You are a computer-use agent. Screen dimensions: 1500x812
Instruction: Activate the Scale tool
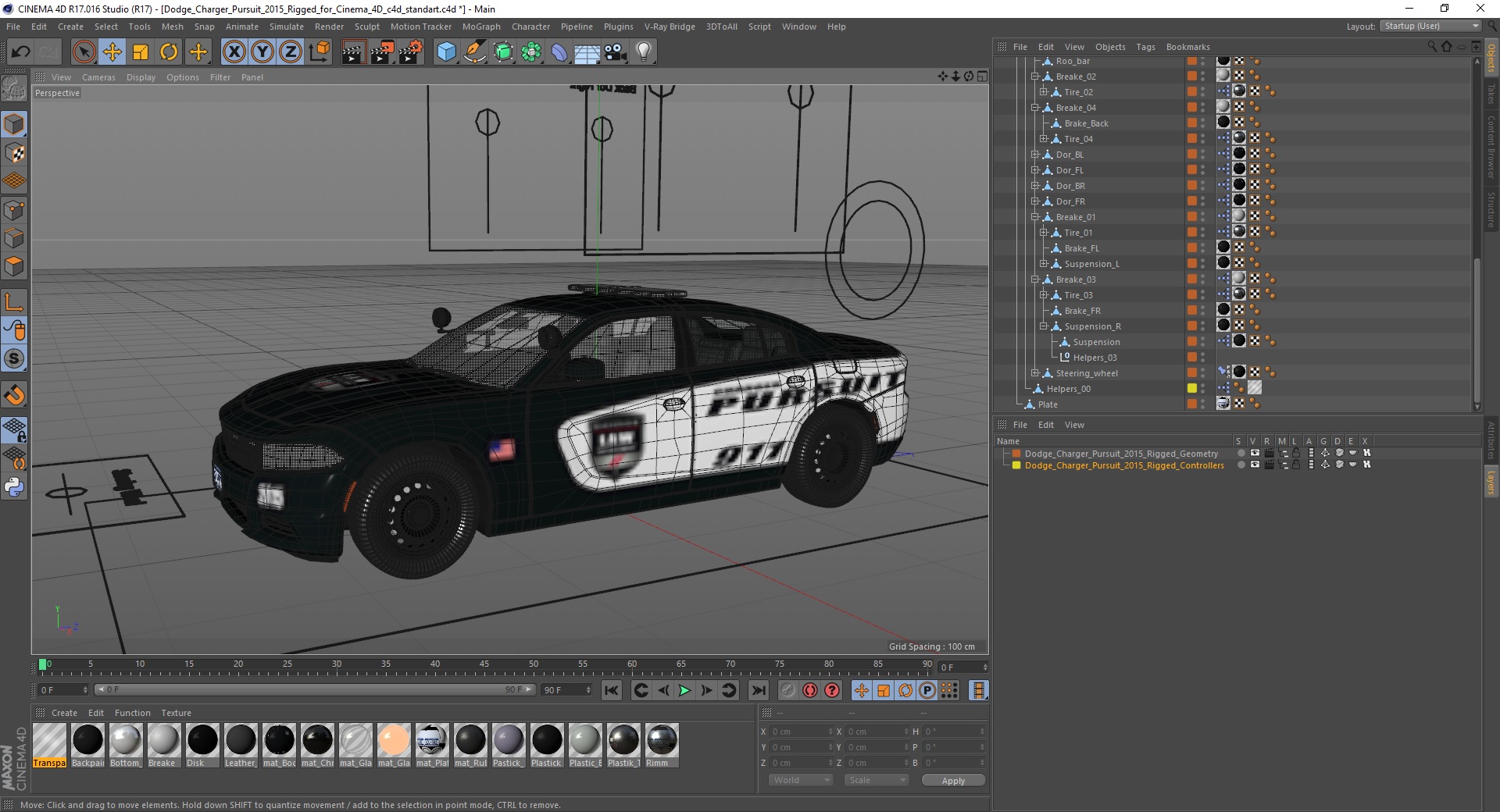point(141,52)
